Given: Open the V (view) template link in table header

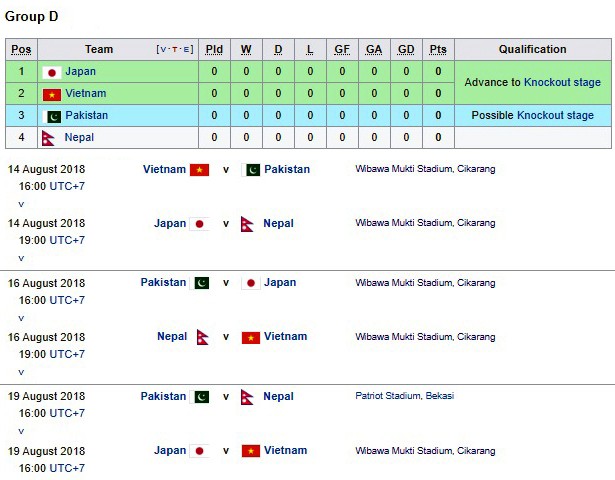Looking at the screenshot, I should [x=164, y=49].
